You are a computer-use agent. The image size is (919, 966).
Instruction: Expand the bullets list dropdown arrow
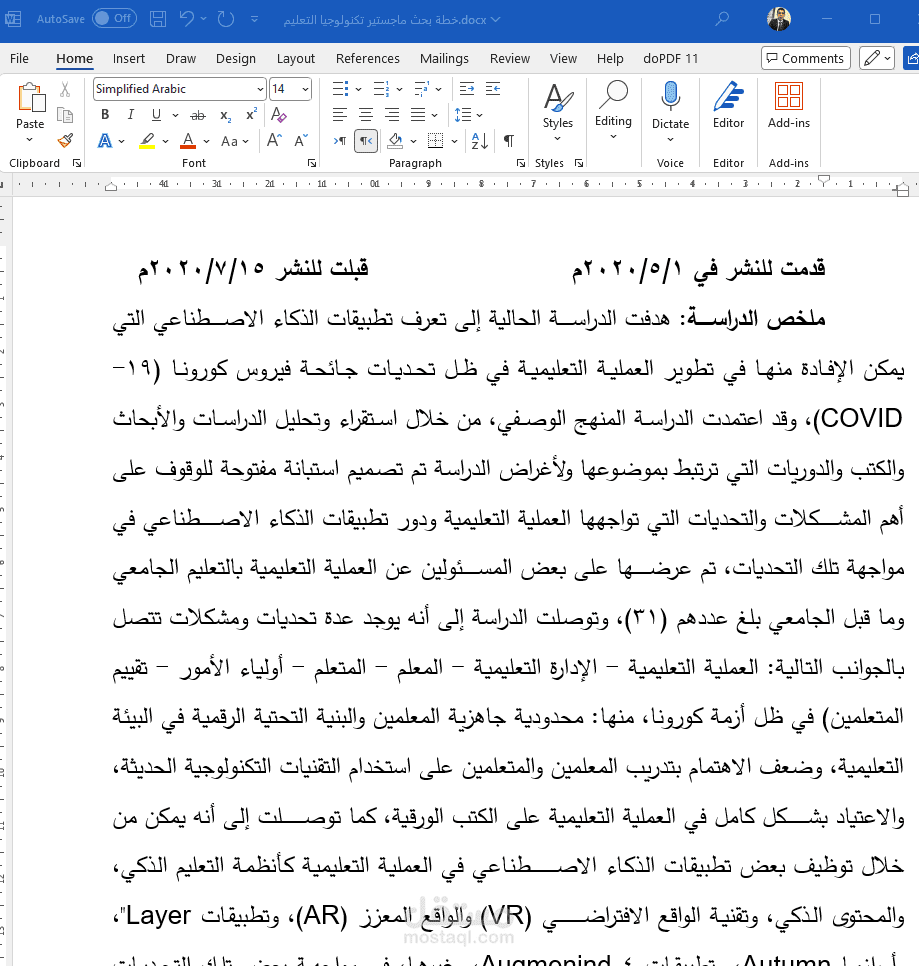click(358, 89)
